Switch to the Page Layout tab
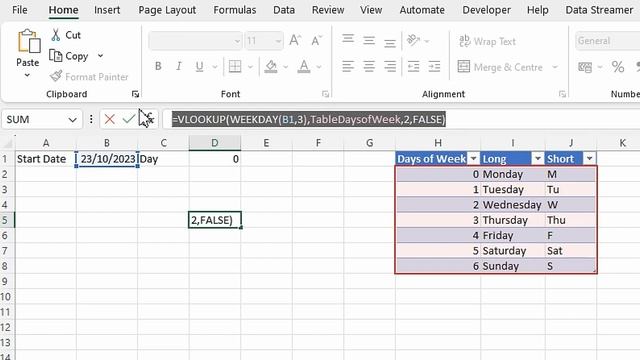Image resolution: width=640 pixels, height=360 pixels. point(167,10)
